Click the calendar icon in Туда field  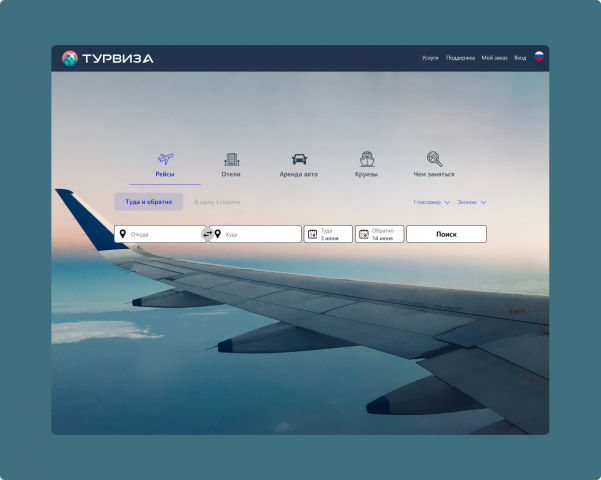(x=312, y=234)
